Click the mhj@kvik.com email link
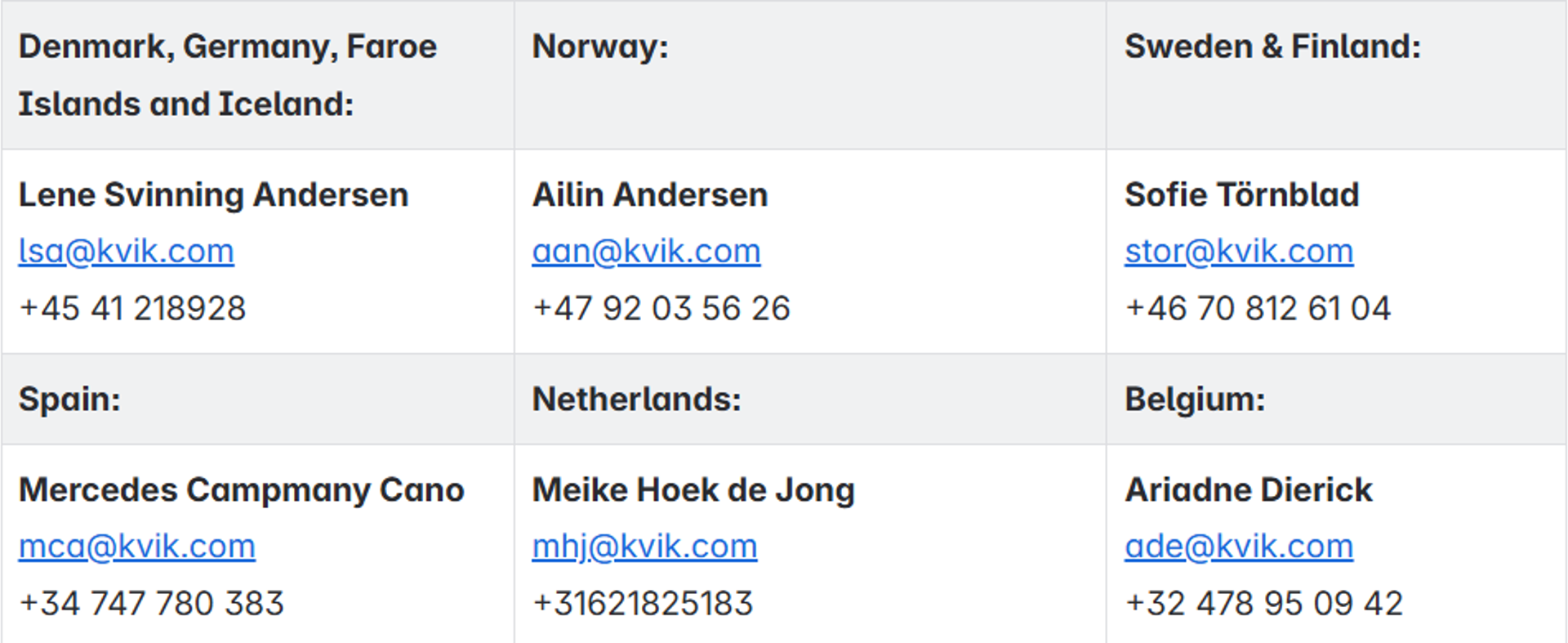Screen dimensions: 1568x643 (644, 547)
